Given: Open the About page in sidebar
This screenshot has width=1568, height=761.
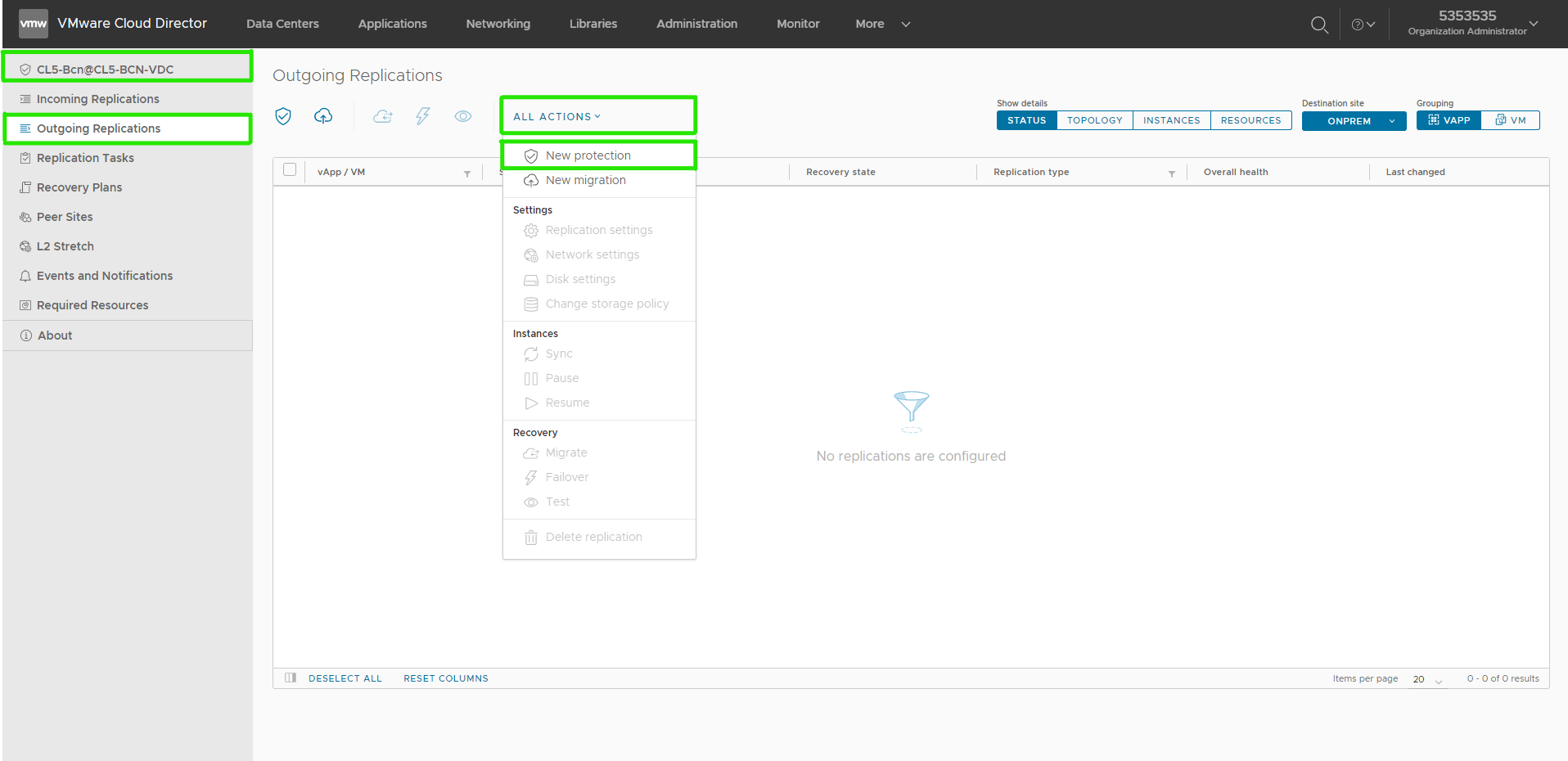Looking at the screenshot, I should pyautogui.click(x=128, y=335).
